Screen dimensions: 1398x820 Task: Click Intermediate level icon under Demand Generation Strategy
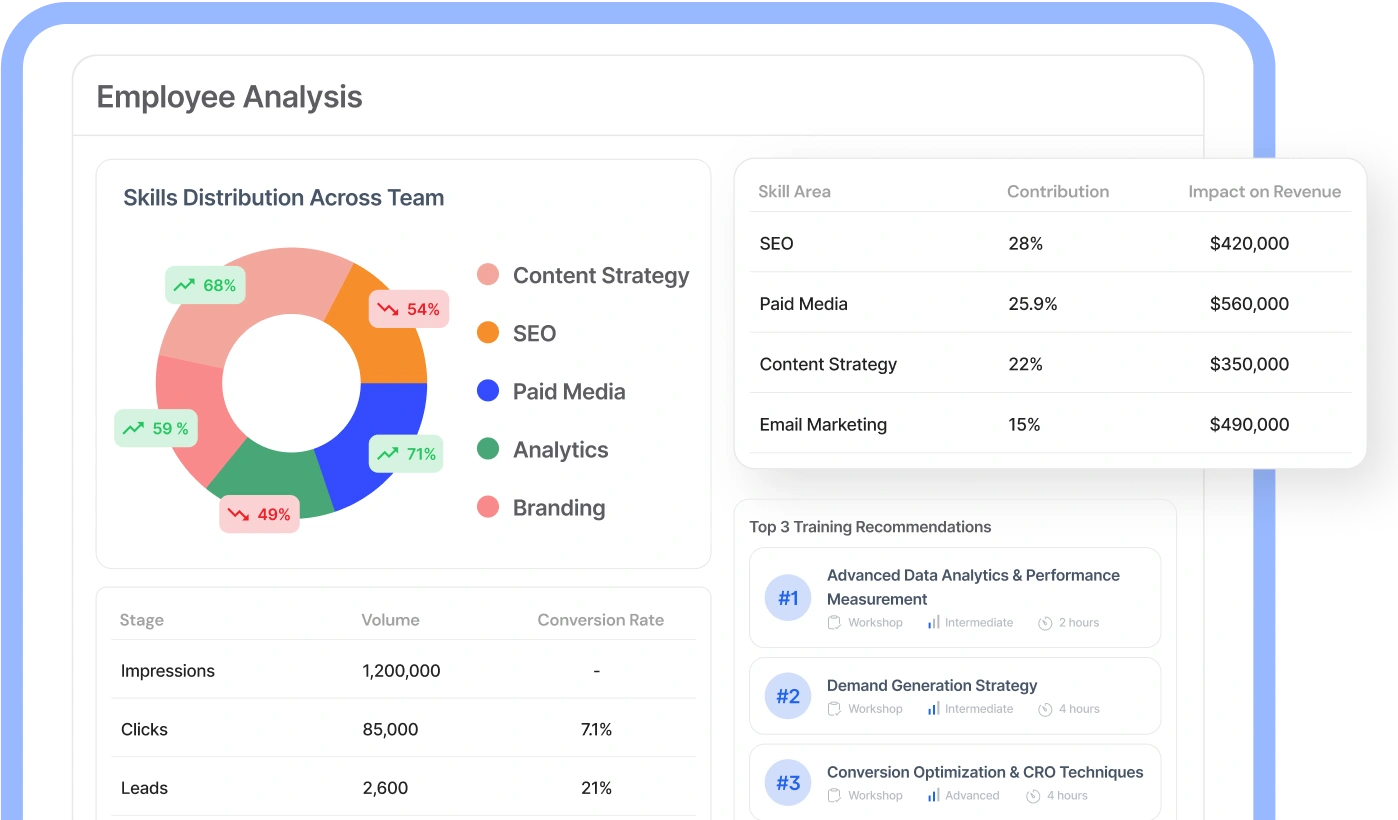click(933, 709)
